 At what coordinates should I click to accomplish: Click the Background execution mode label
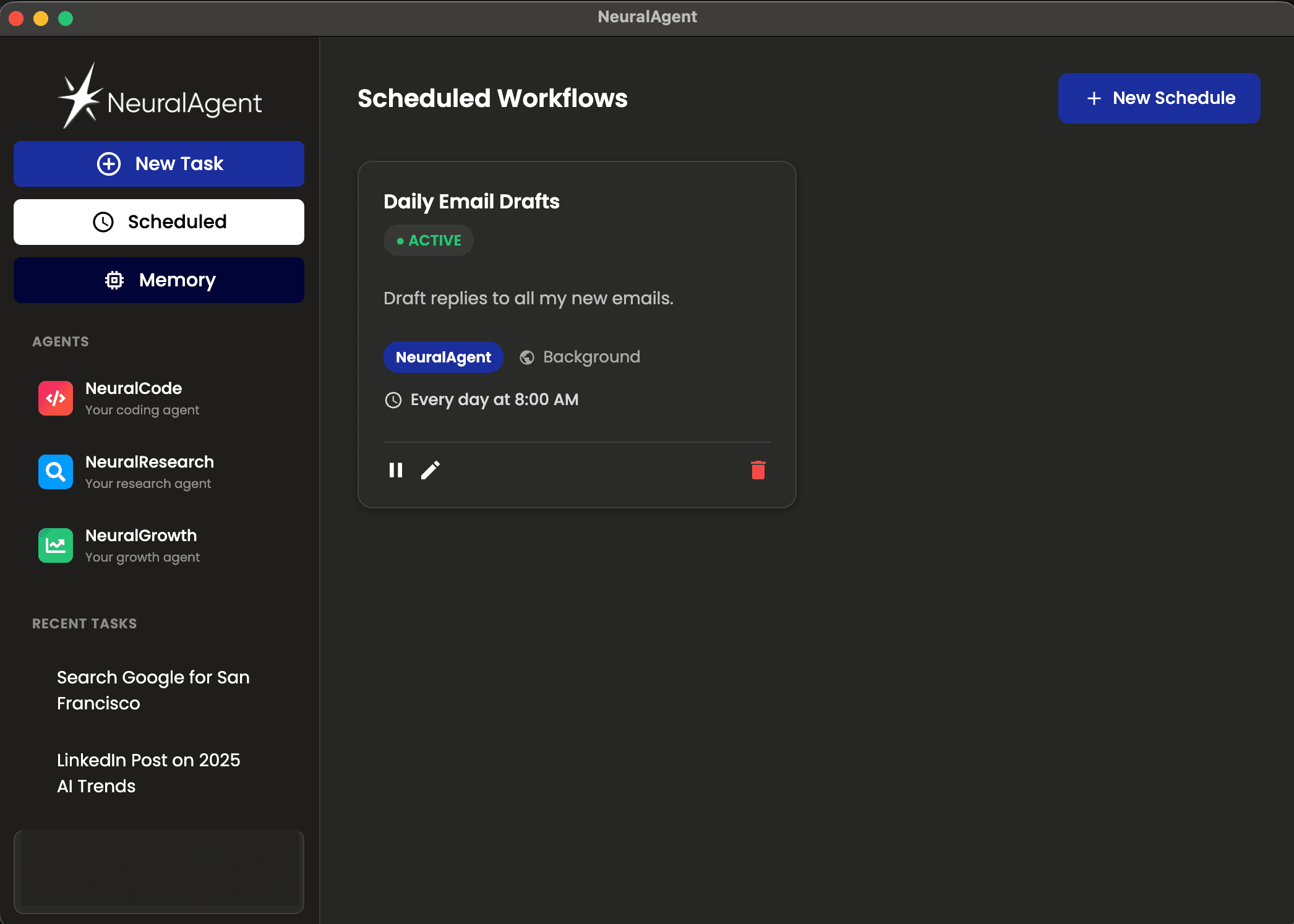[x=591, y=357]
